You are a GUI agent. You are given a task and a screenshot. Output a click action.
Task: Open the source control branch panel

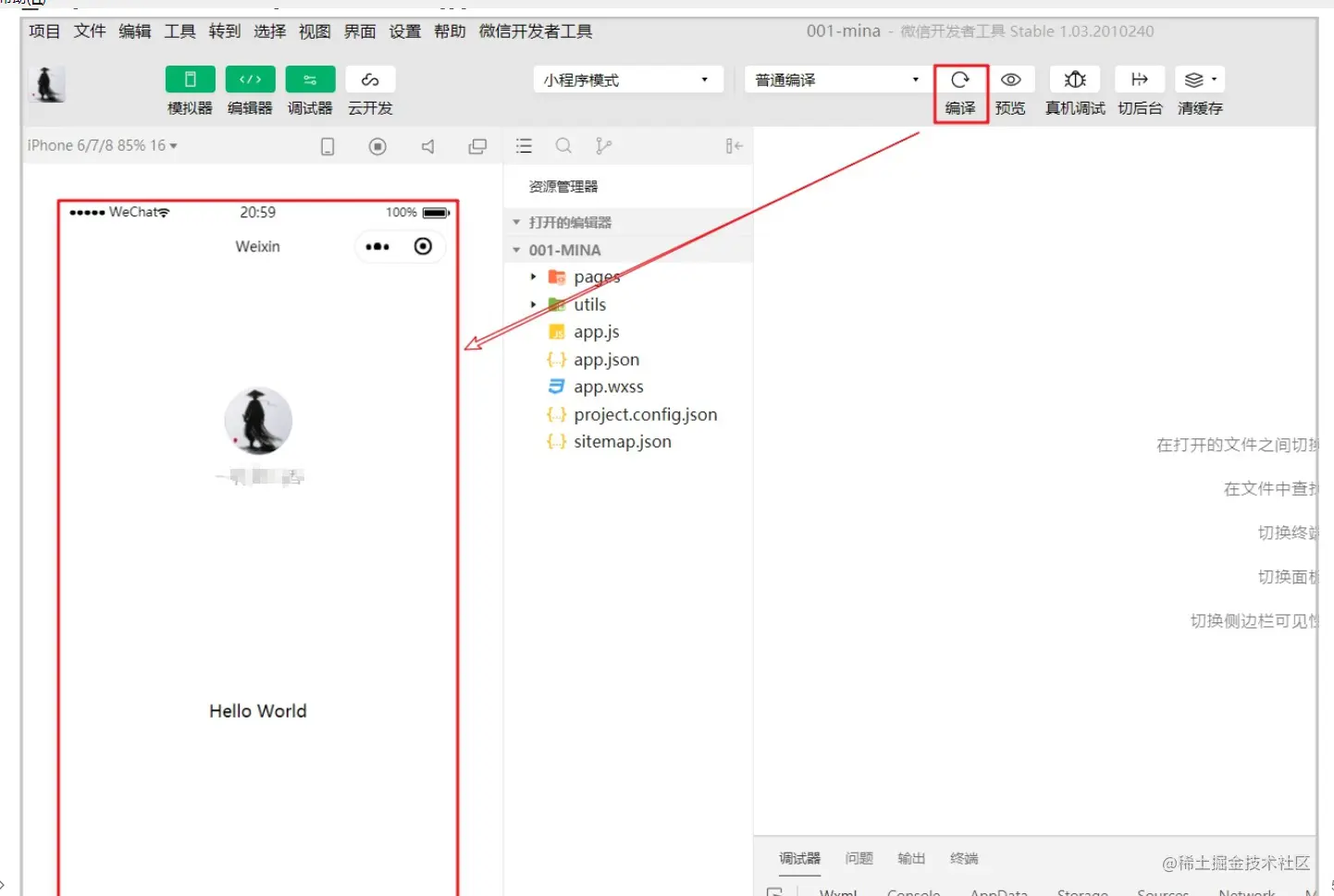pos(603,146)
